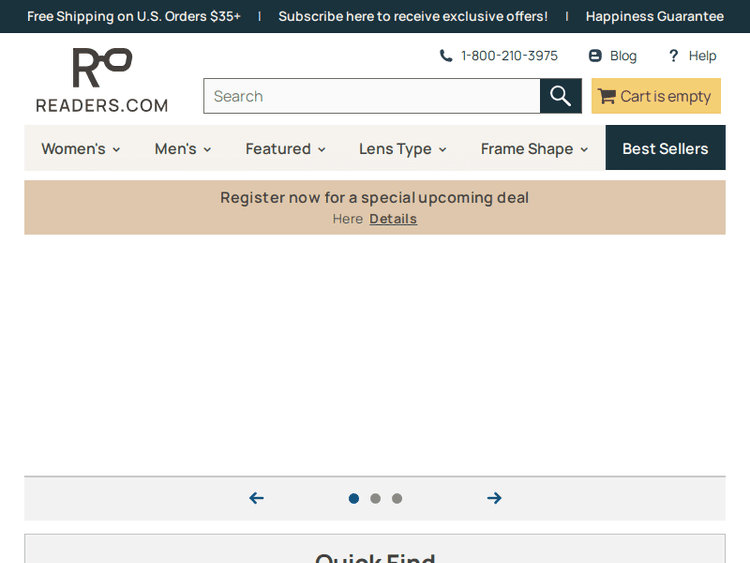
Task: Advance carousel with right arrow
Action: pos(494,498)
